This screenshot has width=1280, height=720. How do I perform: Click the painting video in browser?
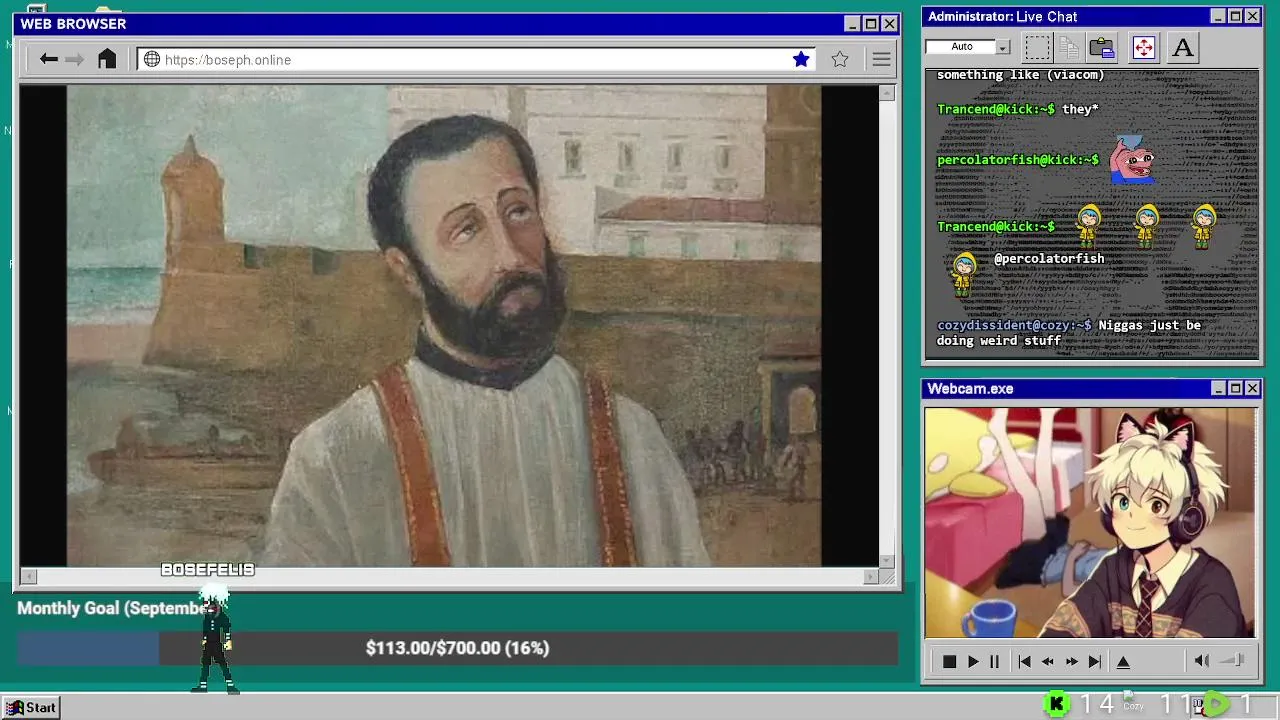point(444,326)
